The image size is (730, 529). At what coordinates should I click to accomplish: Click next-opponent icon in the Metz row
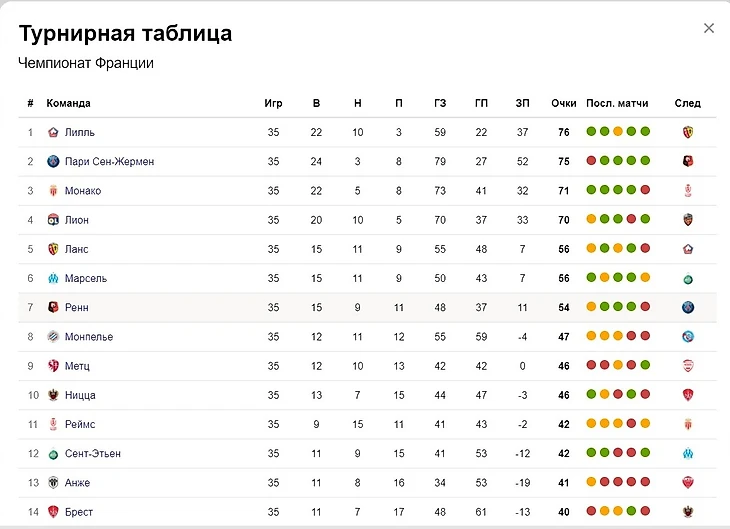pyautogui.click(x=687, y=366)
